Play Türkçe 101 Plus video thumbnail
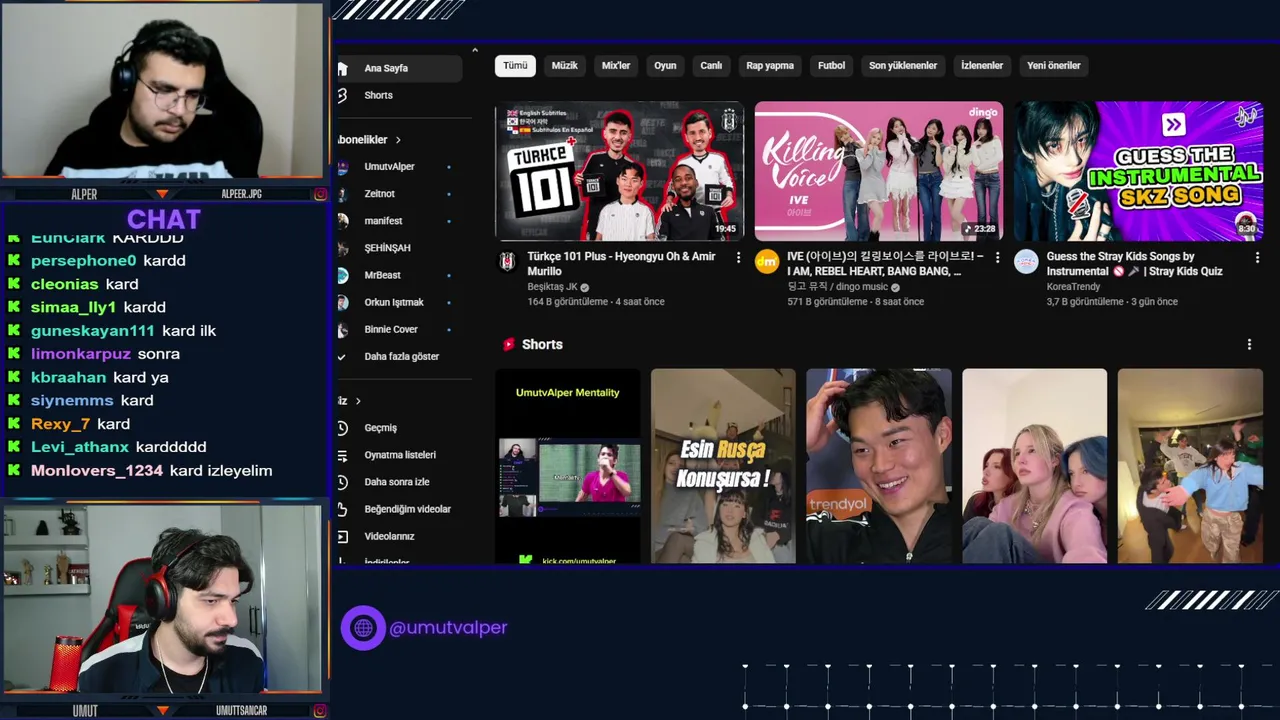Image resolution: width=1280 pixels, height=720 pixels. (619, 171)
